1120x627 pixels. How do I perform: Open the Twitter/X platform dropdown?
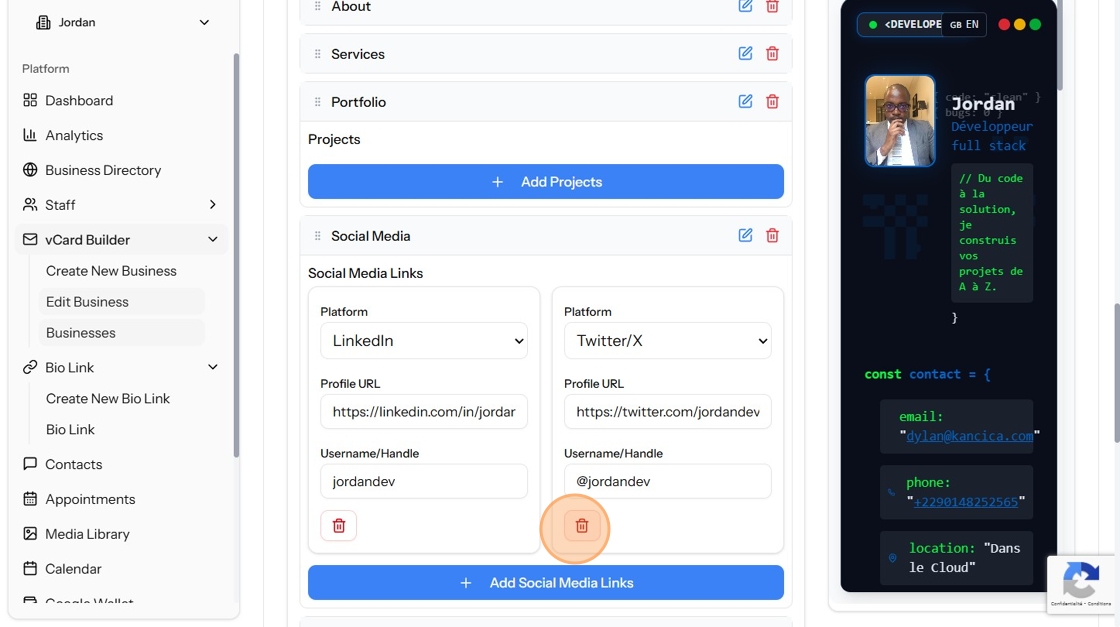tap(667, 341)
